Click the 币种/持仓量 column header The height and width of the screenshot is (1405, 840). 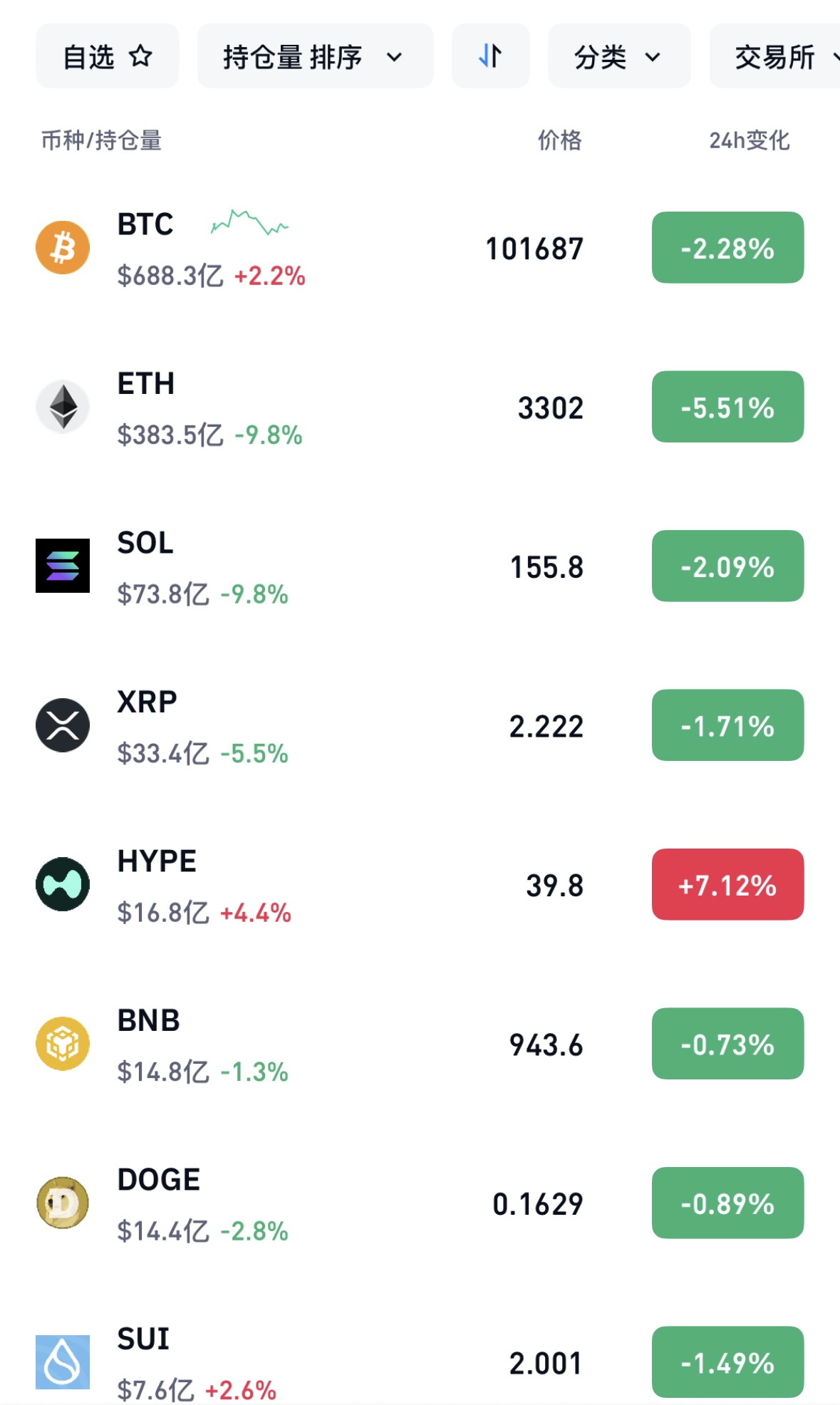(101, 140)
